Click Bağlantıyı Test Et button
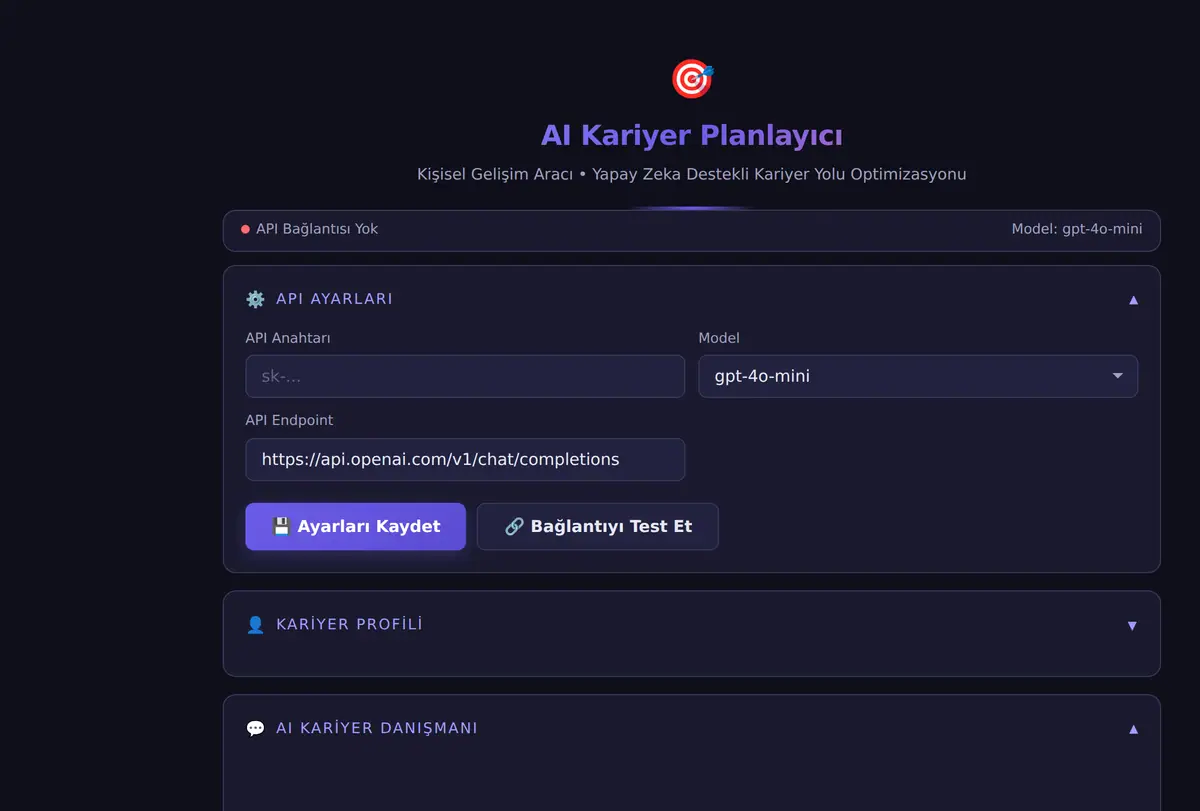The height and width of the screenshot is (811, 1200). 598,526
